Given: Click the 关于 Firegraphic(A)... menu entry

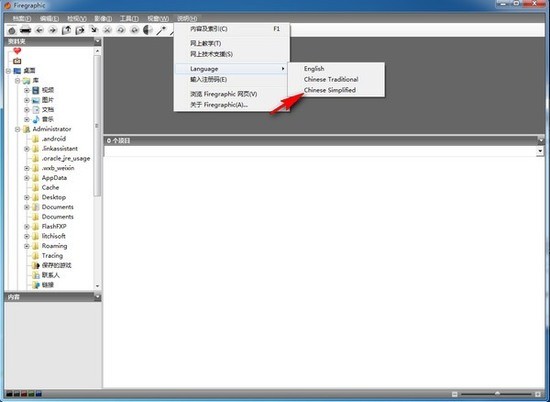Looking at the screenshot, I should coord(219,105).
